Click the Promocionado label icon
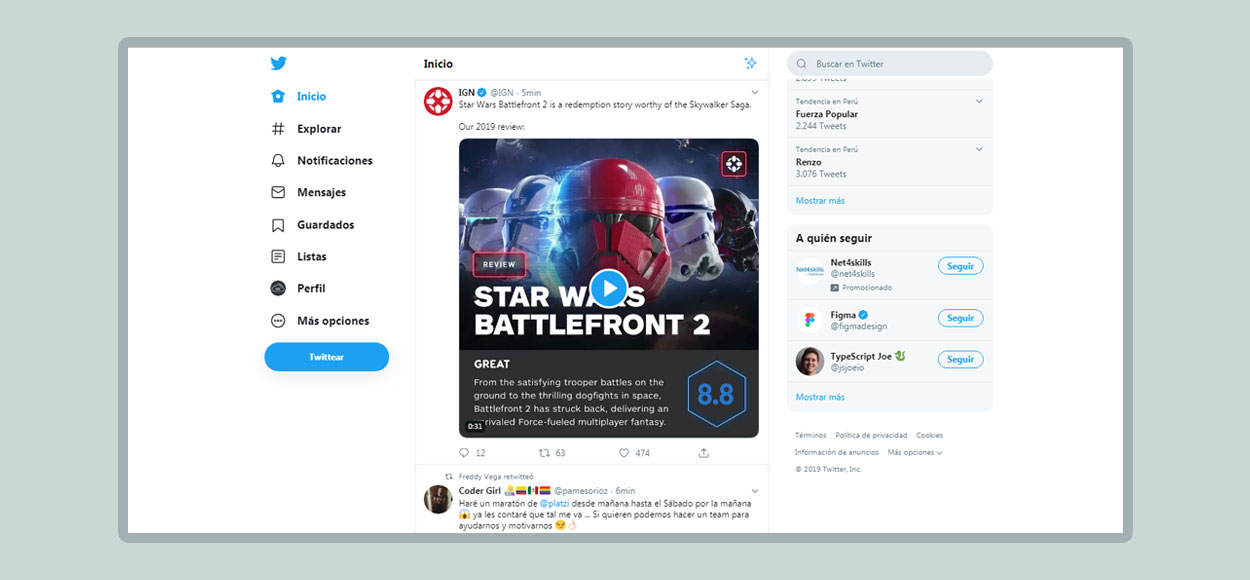1250x580 pixels. [x=835, y=288]
